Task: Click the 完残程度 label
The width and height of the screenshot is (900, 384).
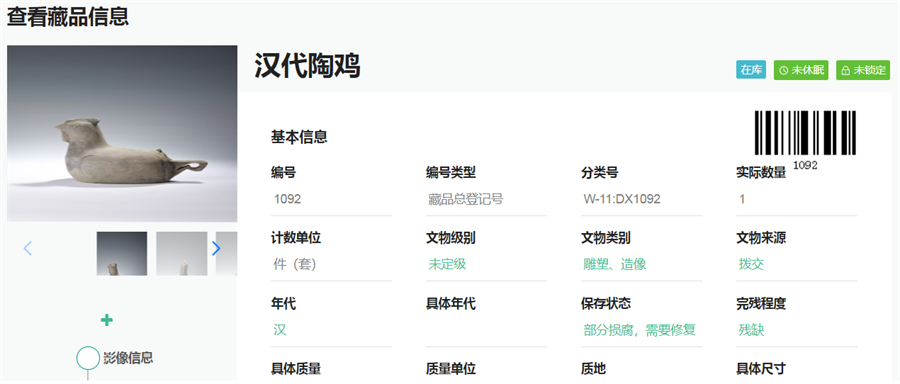Action: 761,304
